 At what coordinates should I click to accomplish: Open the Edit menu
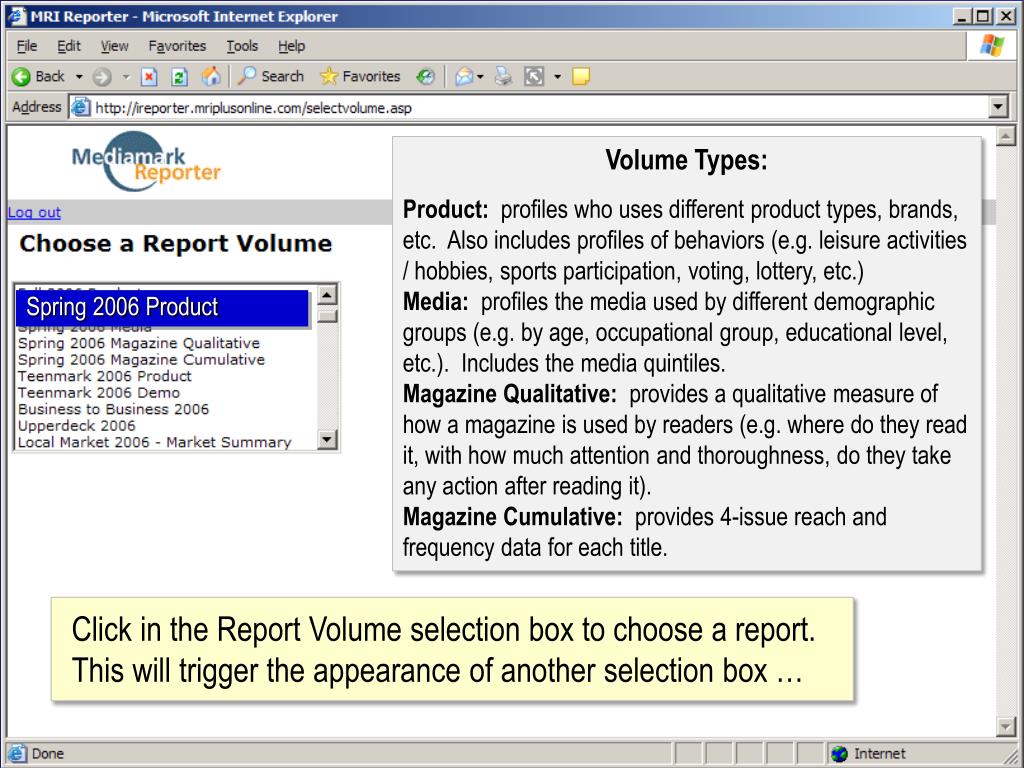coord(69,46)
